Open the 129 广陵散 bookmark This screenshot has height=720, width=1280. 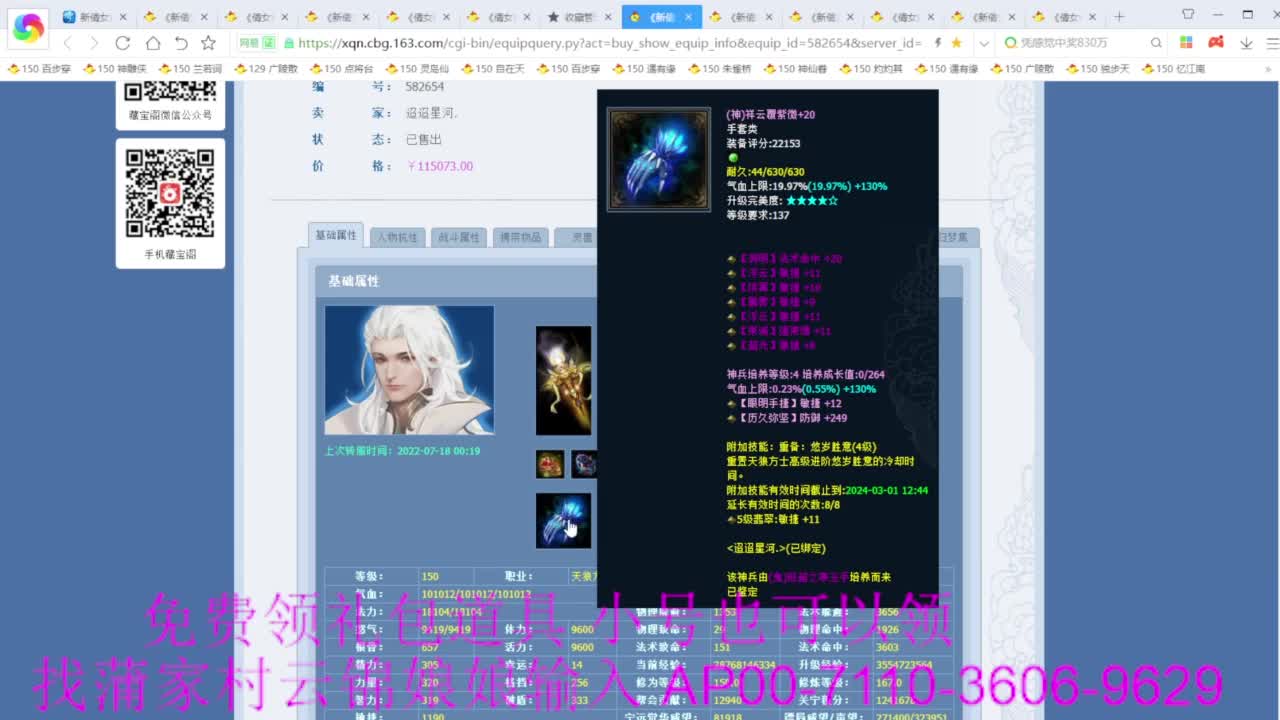[265, 68]
